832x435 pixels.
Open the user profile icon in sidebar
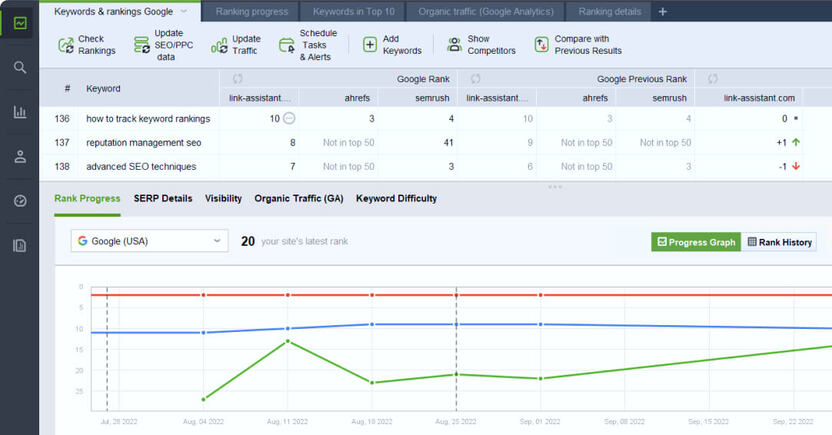(20, 156)
